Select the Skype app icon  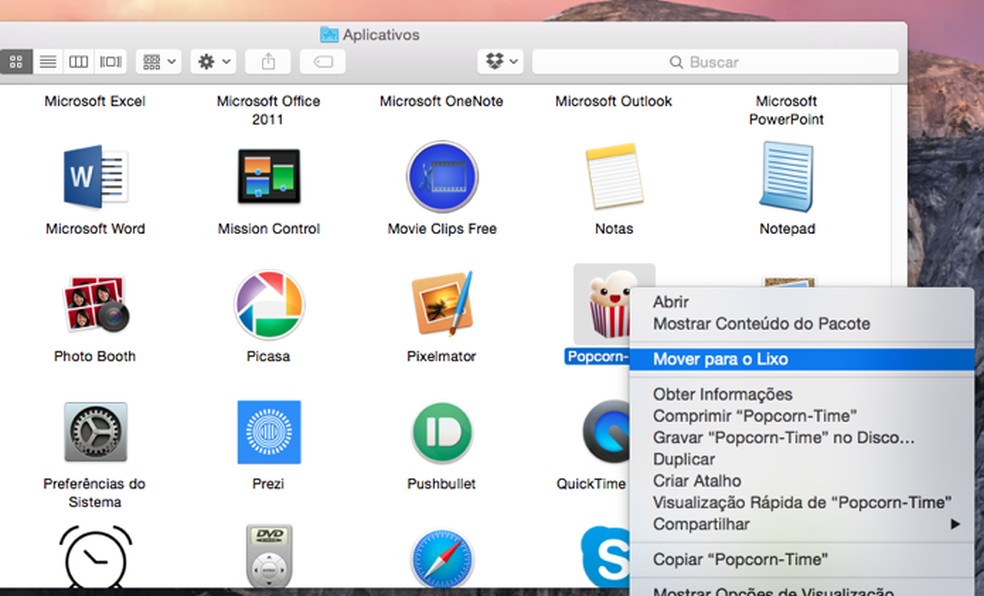[605, 557]
